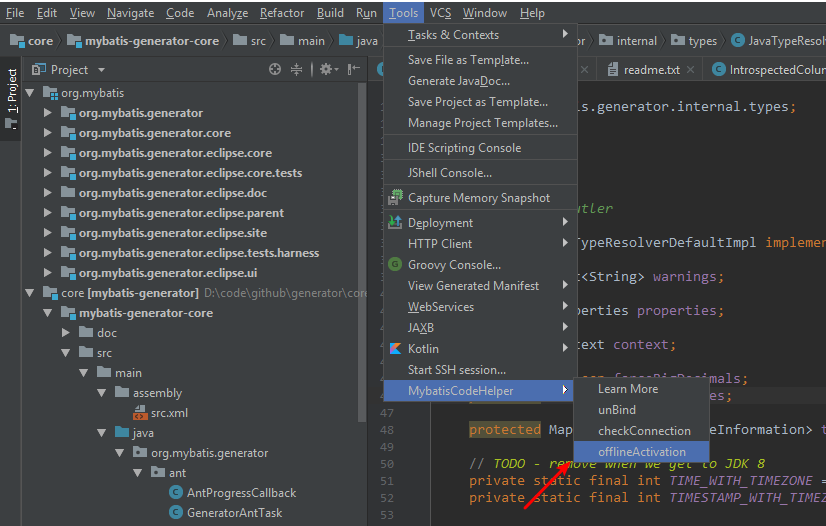Click the Capture Memory Snapshot icon
Viewport: 826px width, 526px height.
395,197
